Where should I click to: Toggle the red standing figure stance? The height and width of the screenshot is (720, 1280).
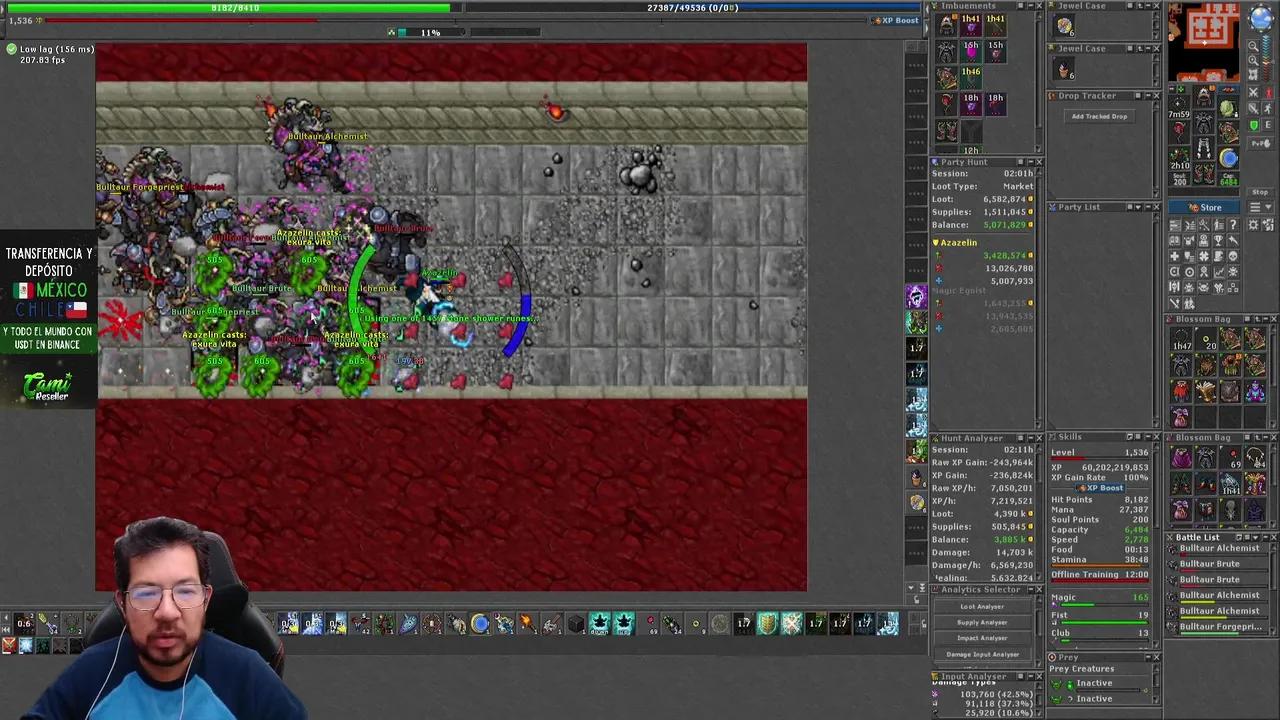[x=1269, y=92]
